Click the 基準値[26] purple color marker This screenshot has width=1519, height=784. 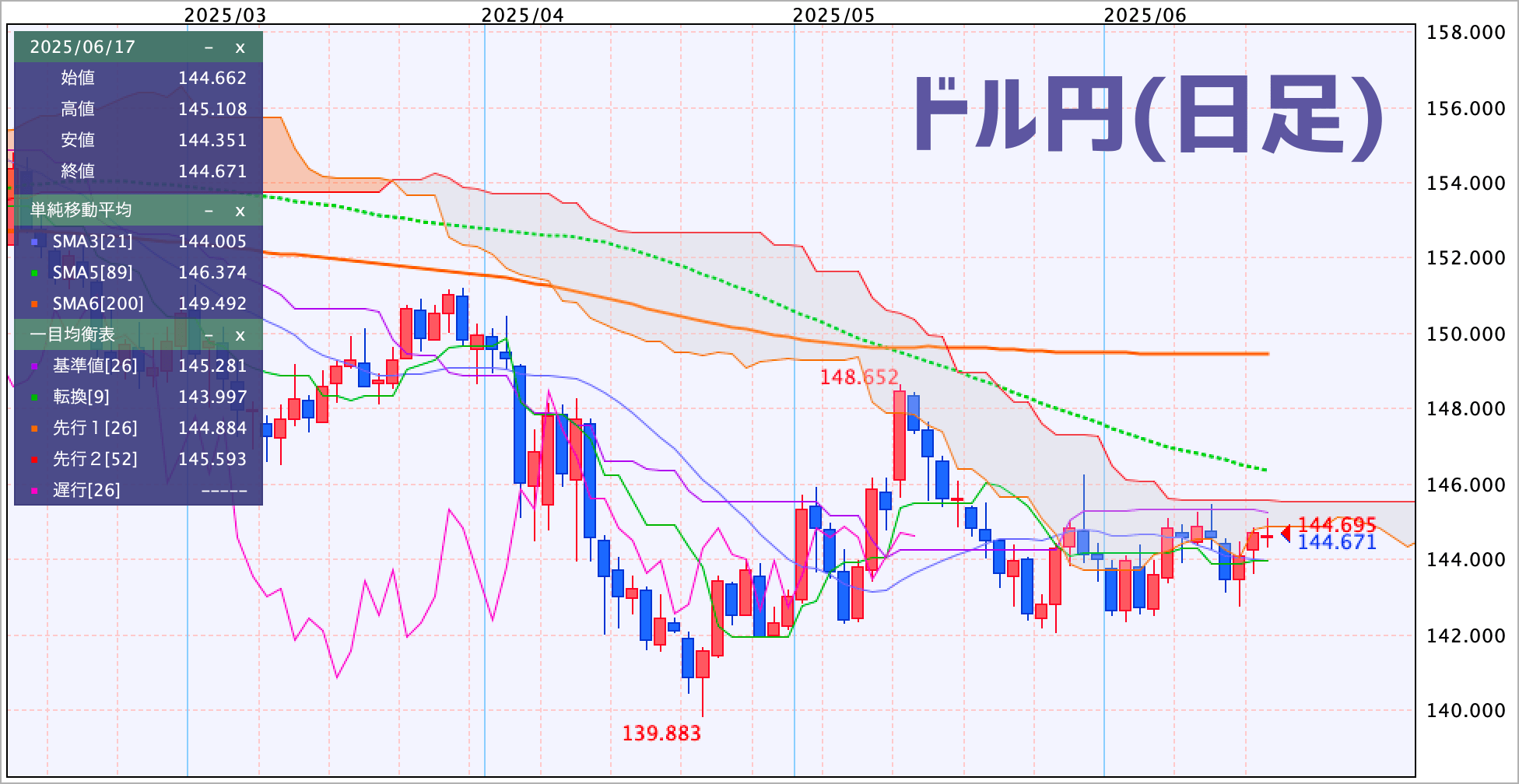[34, 367]
